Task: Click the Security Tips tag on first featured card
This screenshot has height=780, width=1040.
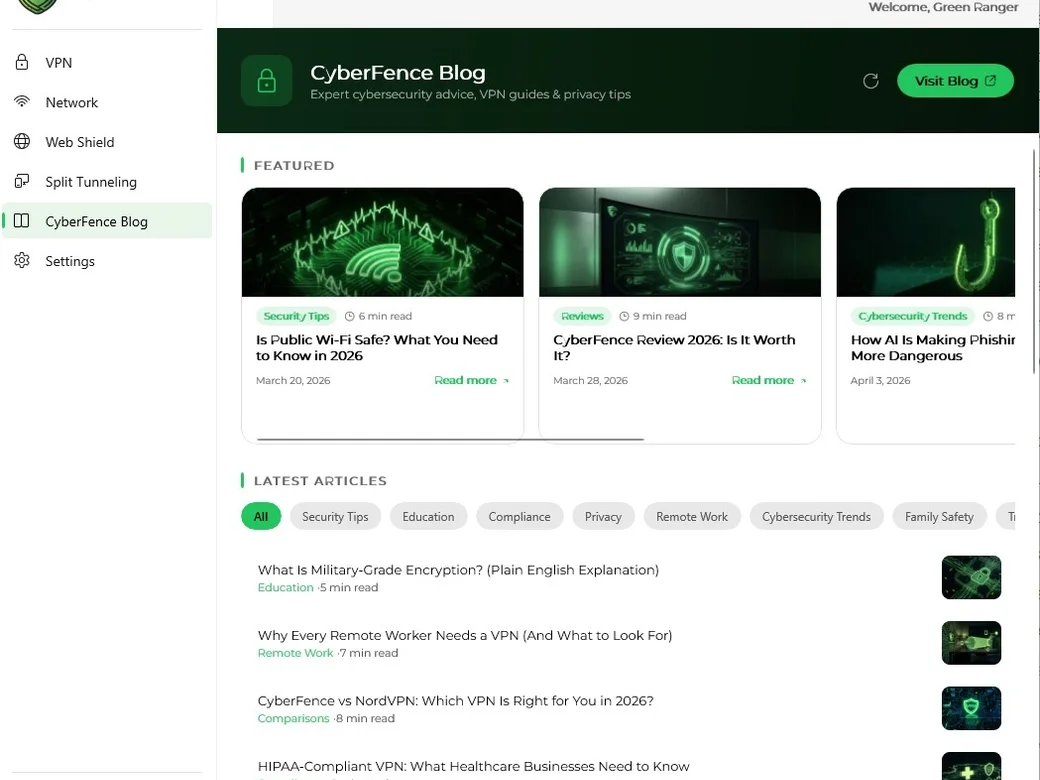Action: (x=296, y=316)
